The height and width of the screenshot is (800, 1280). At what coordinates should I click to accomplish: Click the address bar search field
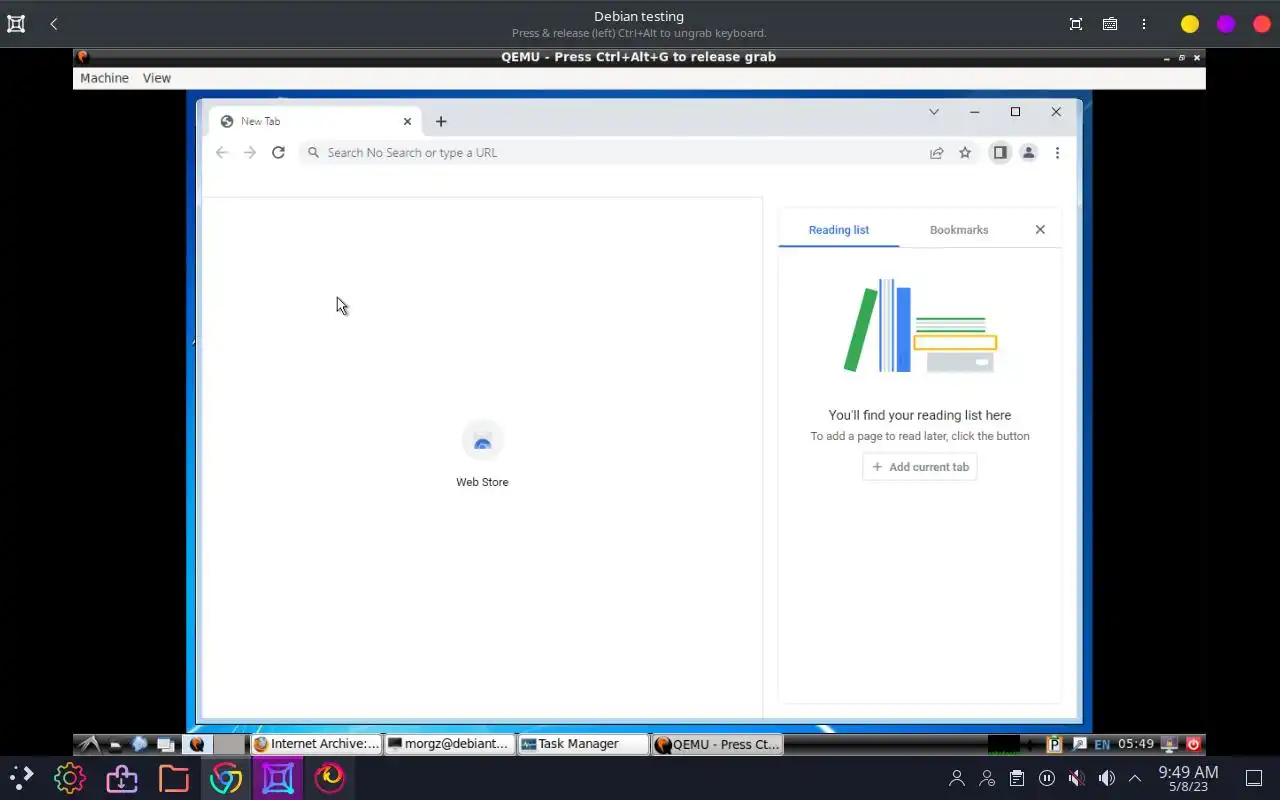tap(610, 153)
